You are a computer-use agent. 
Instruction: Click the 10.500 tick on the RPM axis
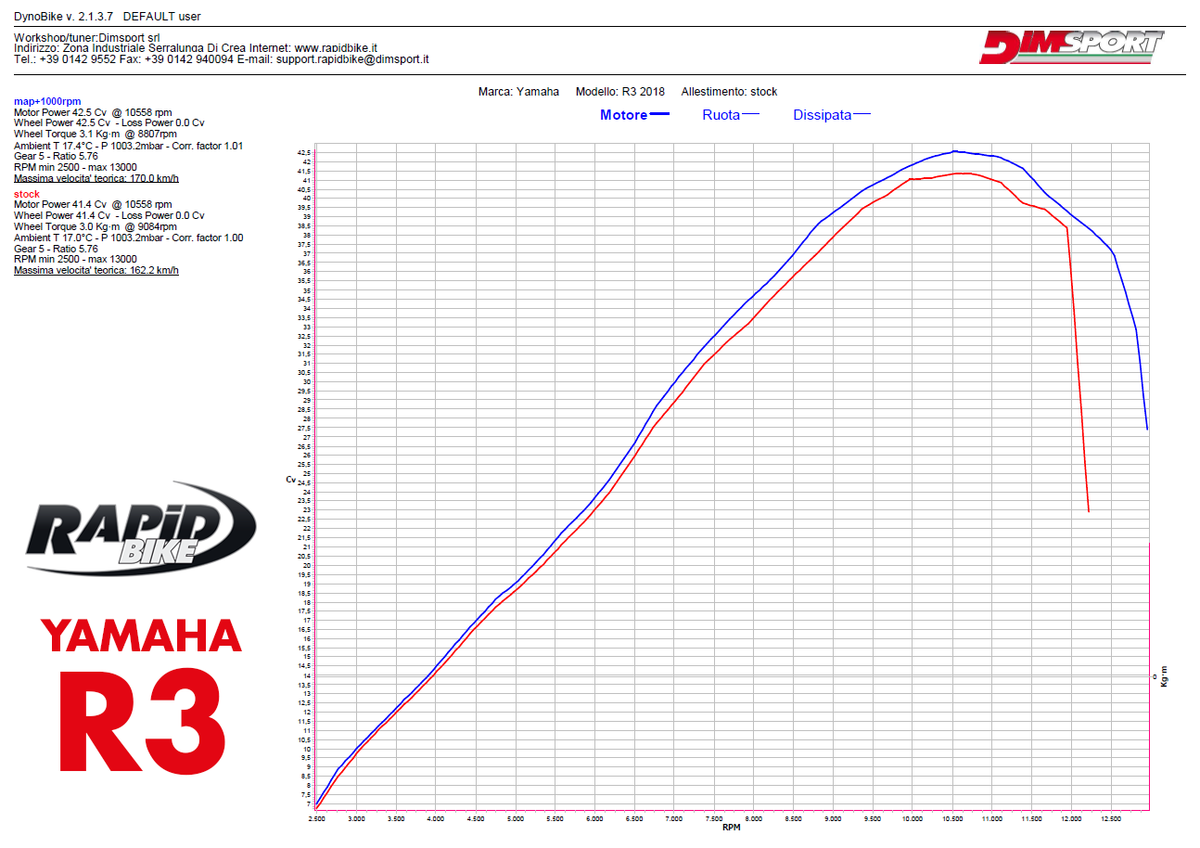click(953, 819)
